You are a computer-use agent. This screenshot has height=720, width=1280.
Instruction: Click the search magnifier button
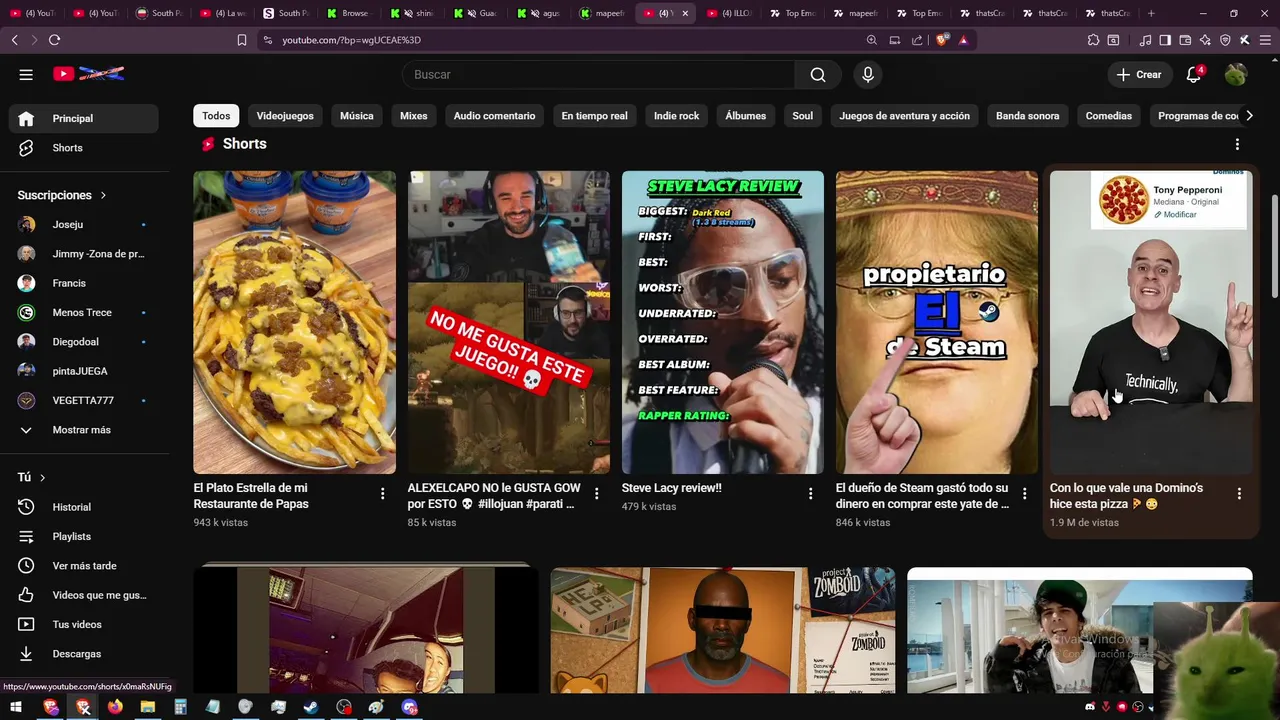[818, 75]
